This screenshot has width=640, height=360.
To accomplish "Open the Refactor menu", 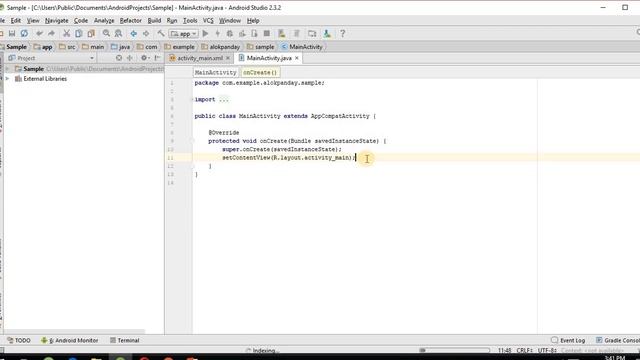I will (x=130, y=20).
